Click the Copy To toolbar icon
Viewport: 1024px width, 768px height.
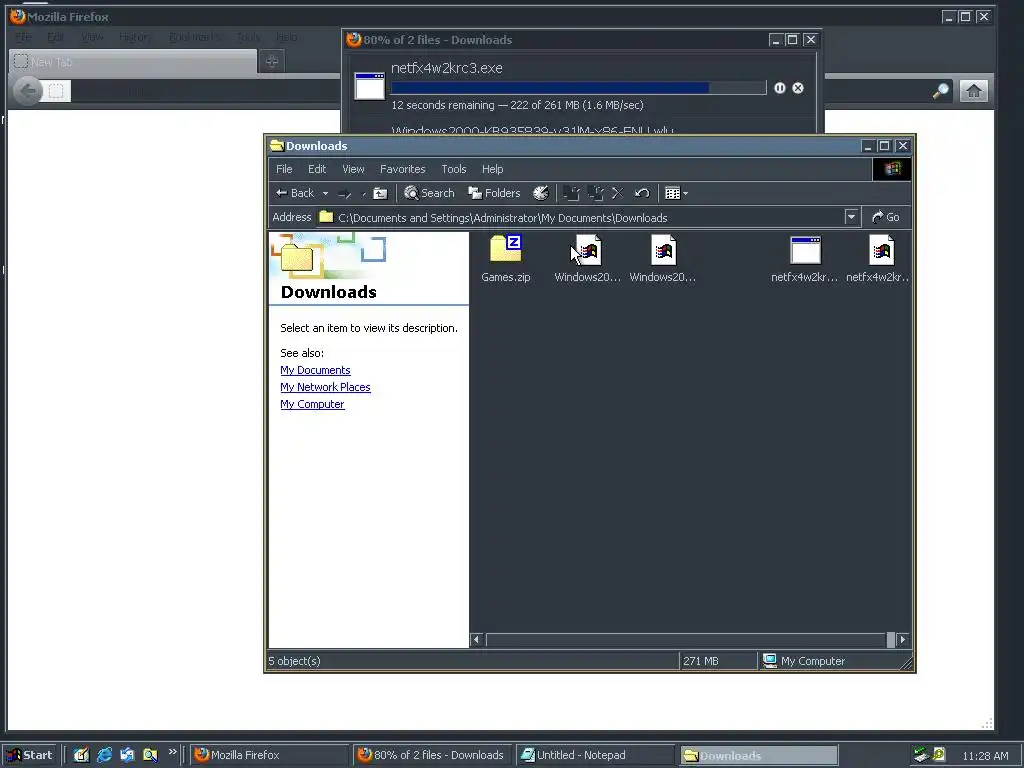coord(595,193)
